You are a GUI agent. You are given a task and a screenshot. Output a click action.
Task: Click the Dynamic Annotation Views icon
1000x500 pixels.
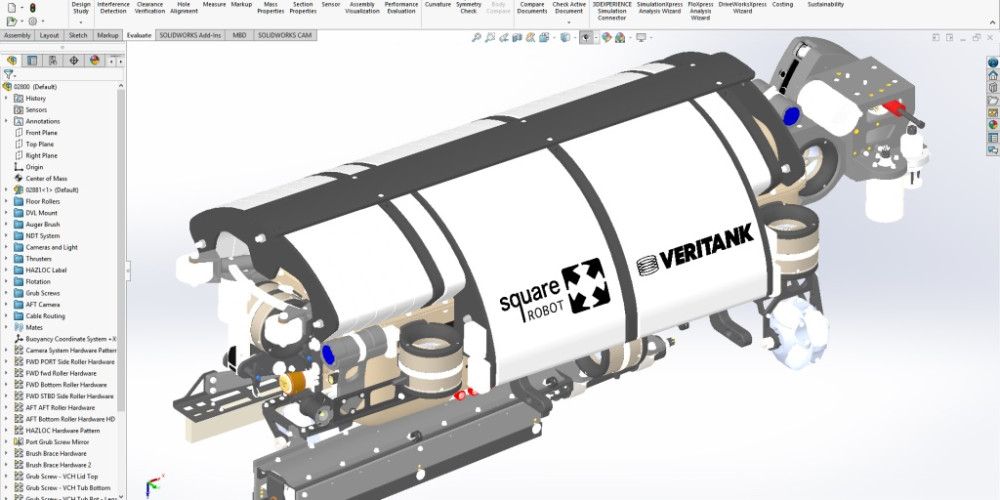tap(531, 38)
